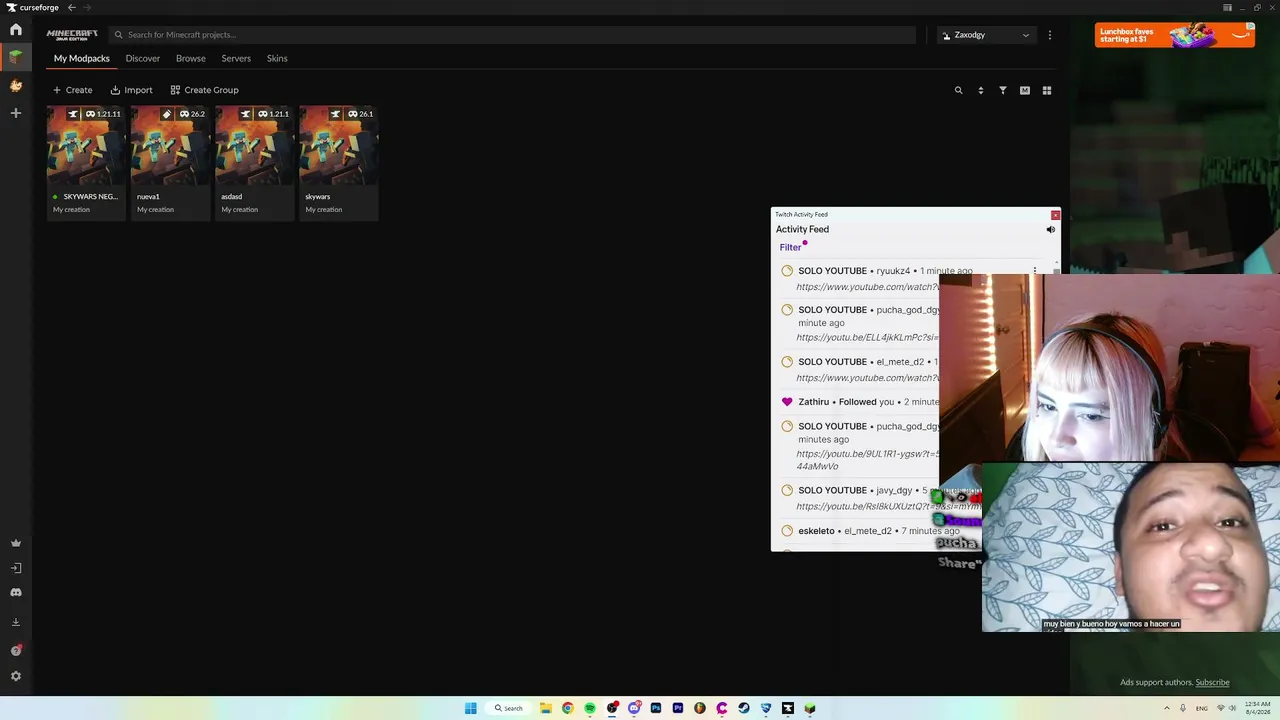Open Premiere Pro from the taskbar
This screenshot has width=1280, height=720.
pos(678,708)
